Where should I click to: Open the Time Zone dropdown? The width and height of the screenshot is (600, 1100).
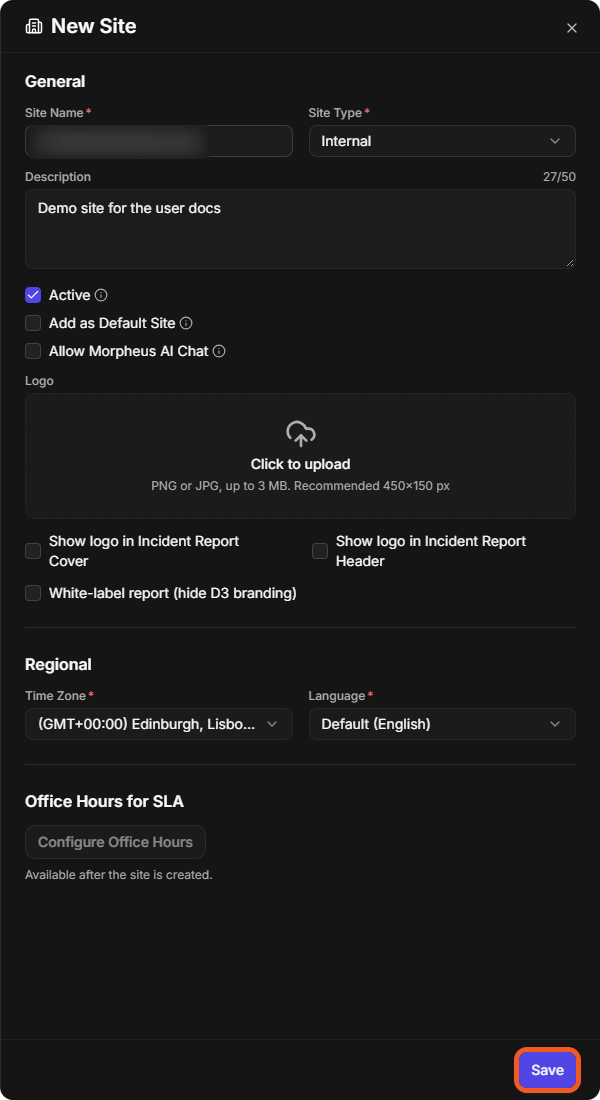click(x=159, y=724)
